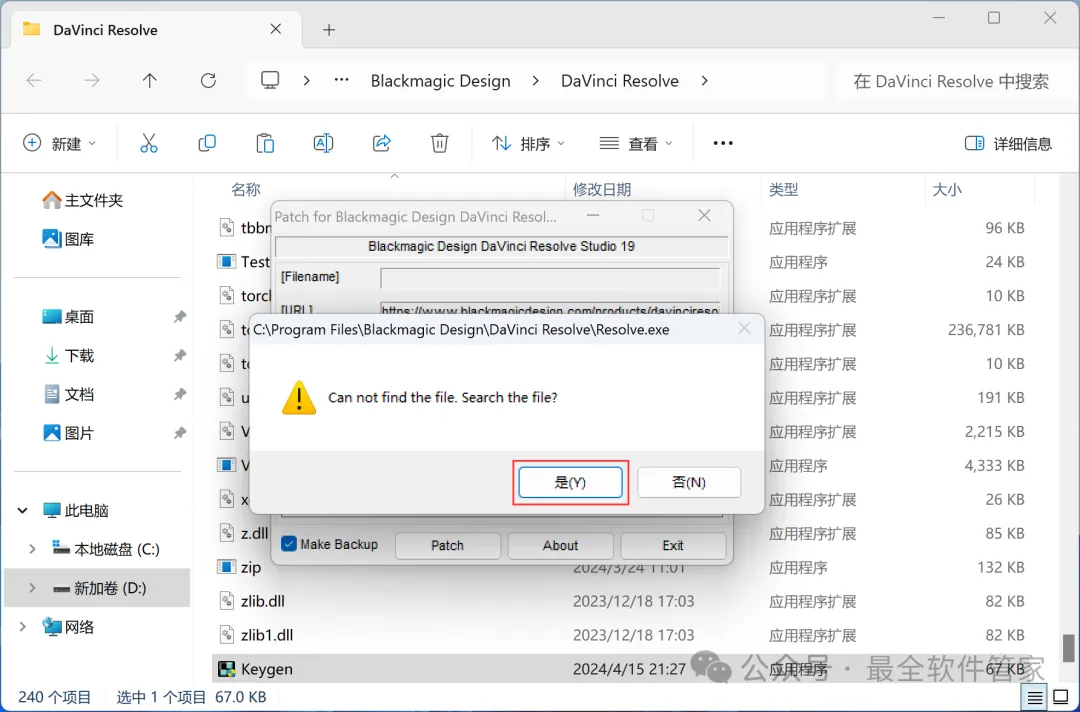
Task: Click the Paste icon in the Explorer toolbar
Action: click(265, 143)
